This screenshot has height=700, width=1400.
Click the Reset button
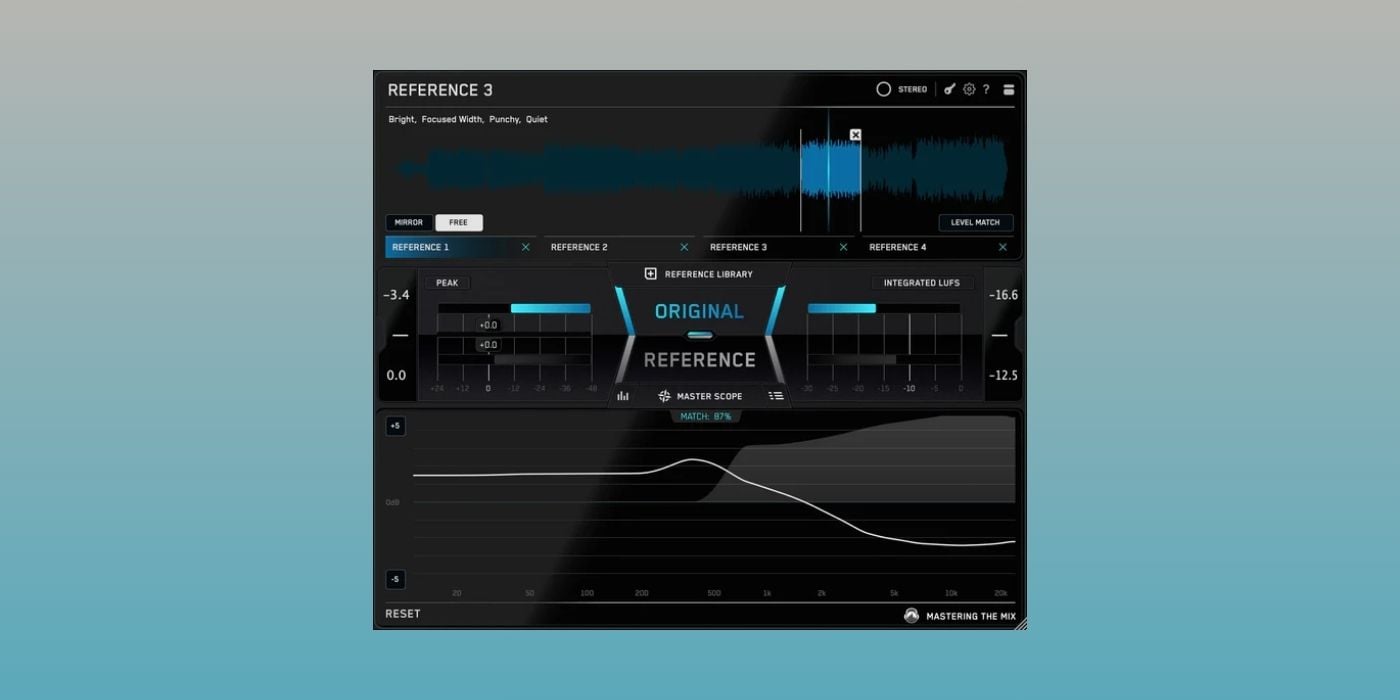[x=403, y=614]
